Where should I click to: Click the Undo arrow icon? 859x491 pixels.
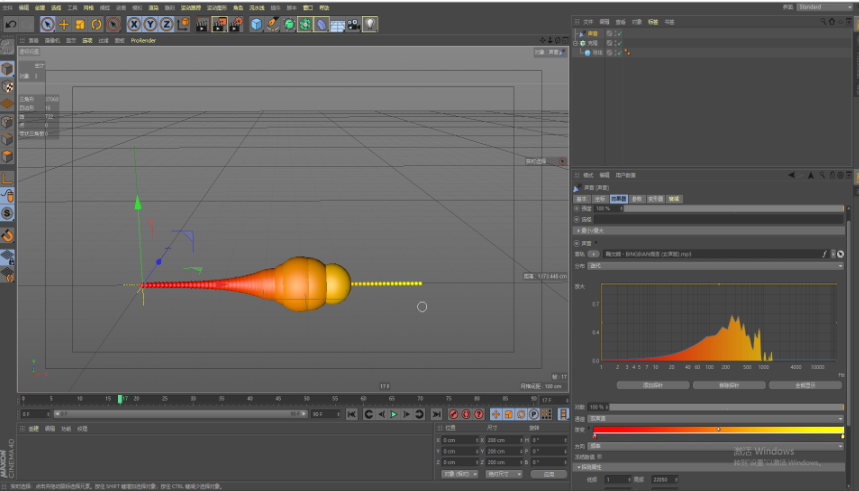coord(10,24)
